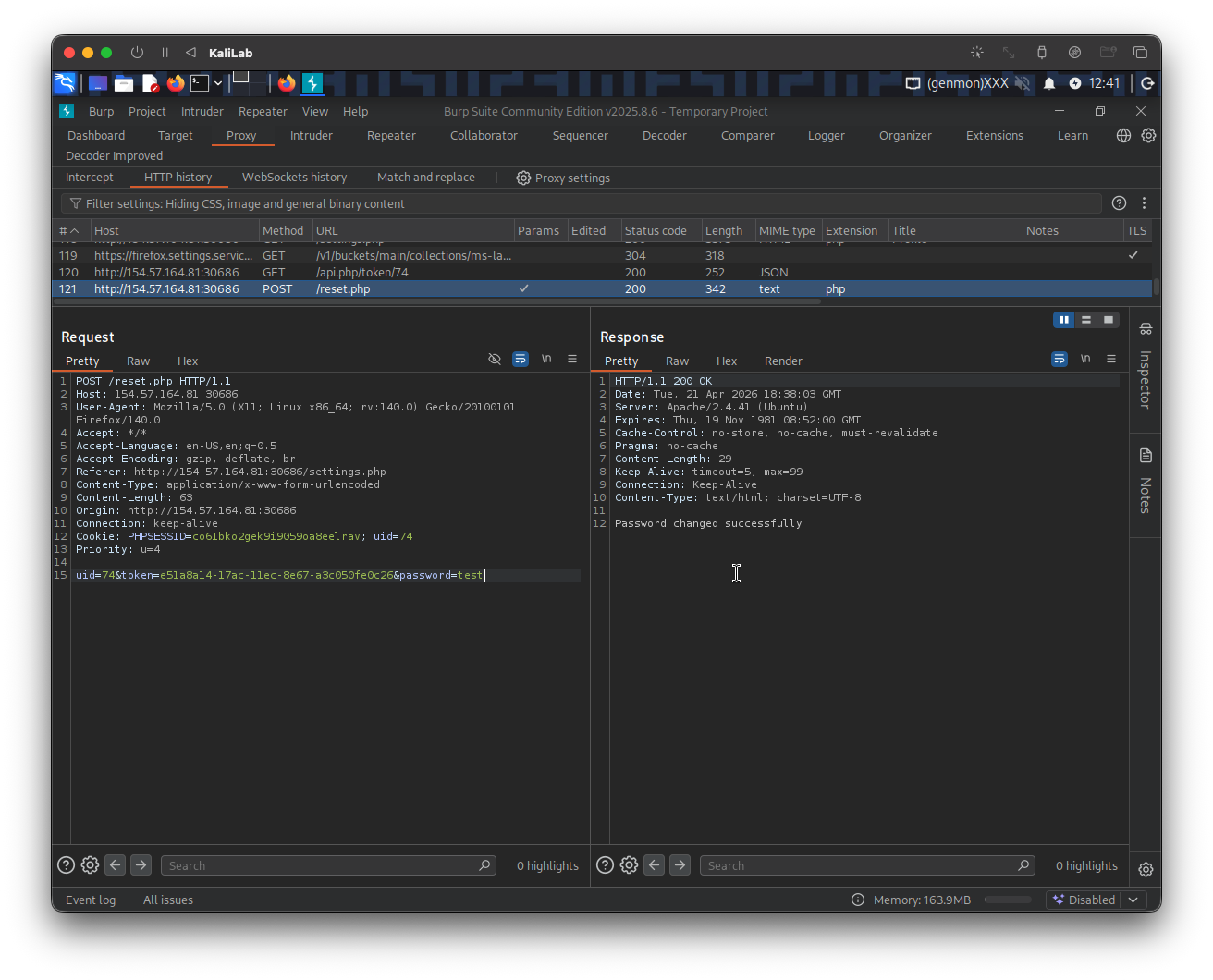
Task: Sort history by the # column
Action: (x=71, y=230)
